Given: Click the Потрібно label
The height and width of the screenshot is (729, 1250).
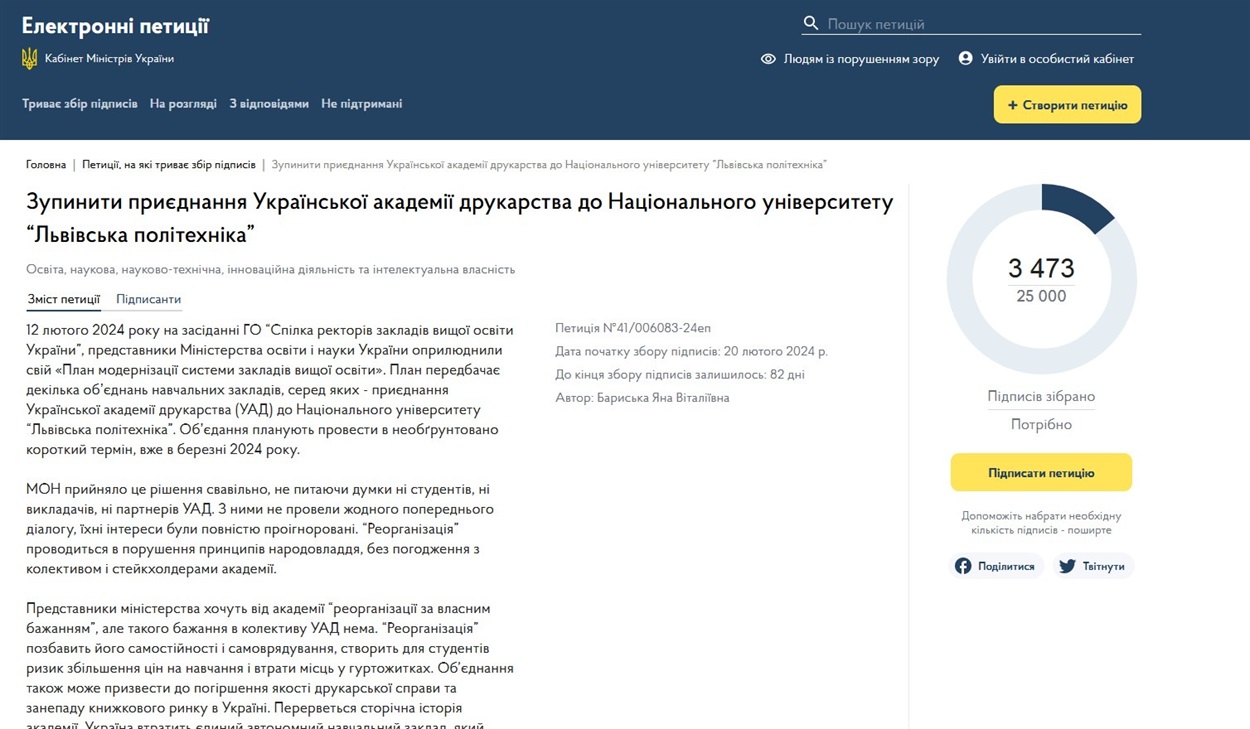Looking at the screenshot, I should [x=1041, y=425].
